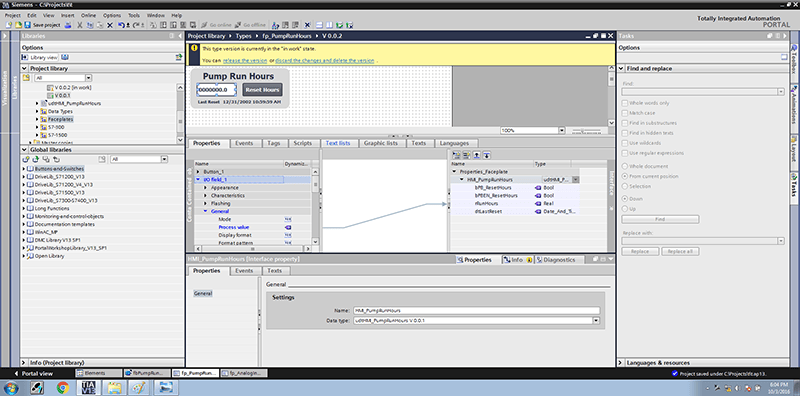Open the zoom level 100% dropdown
Image resolution: width=800 pixels, height=396 pixels.
(x=562, y=131)
